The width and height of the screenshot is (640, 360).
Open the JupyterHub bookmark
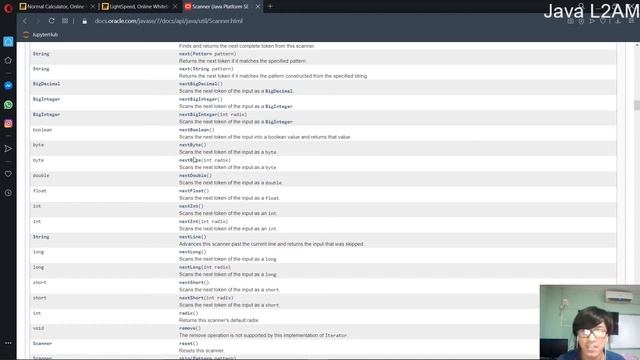(41, 35)
